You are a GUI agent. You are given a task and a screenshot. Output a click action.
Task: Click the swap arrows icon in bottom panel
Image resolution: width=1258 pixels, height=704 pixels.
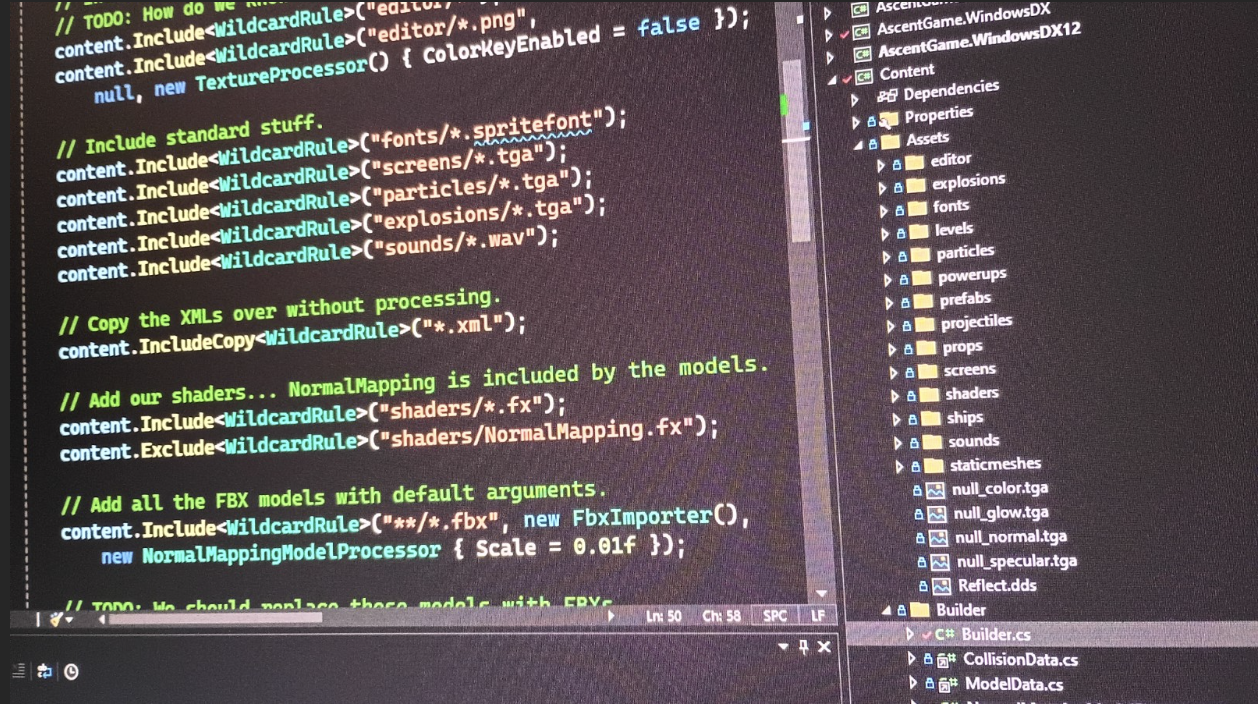tap(44, 672)
